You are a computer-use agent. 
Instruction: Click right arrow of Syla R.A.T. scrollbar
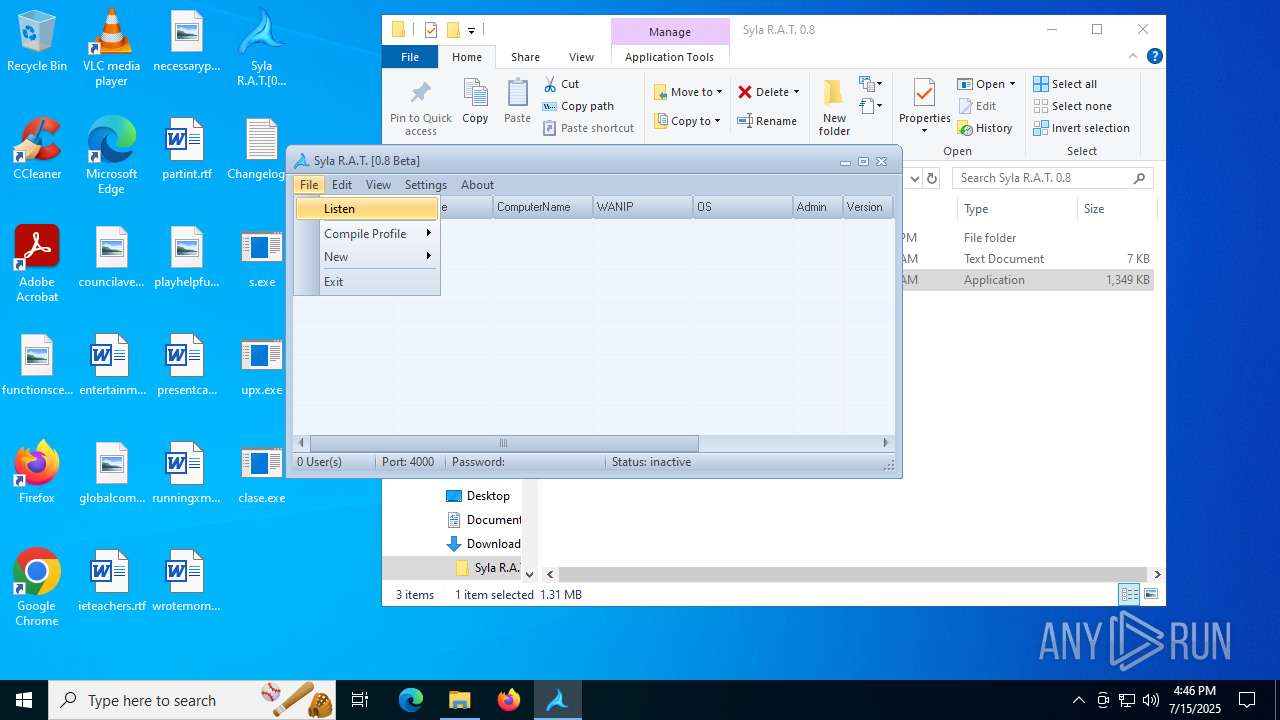point(885,443)
